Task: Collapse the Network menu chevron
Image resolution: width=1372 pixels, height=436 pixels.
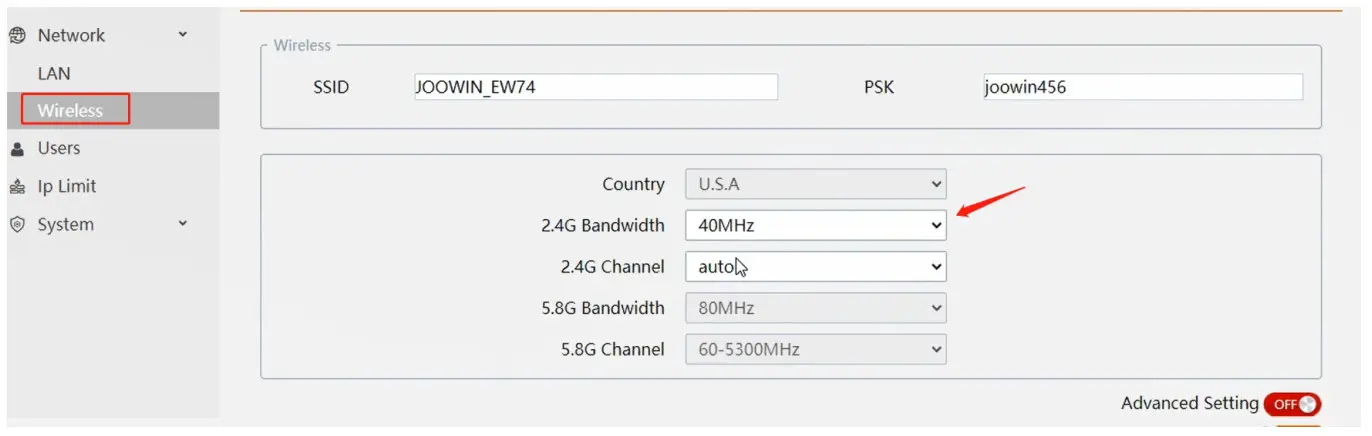Action: coord(182,35)
